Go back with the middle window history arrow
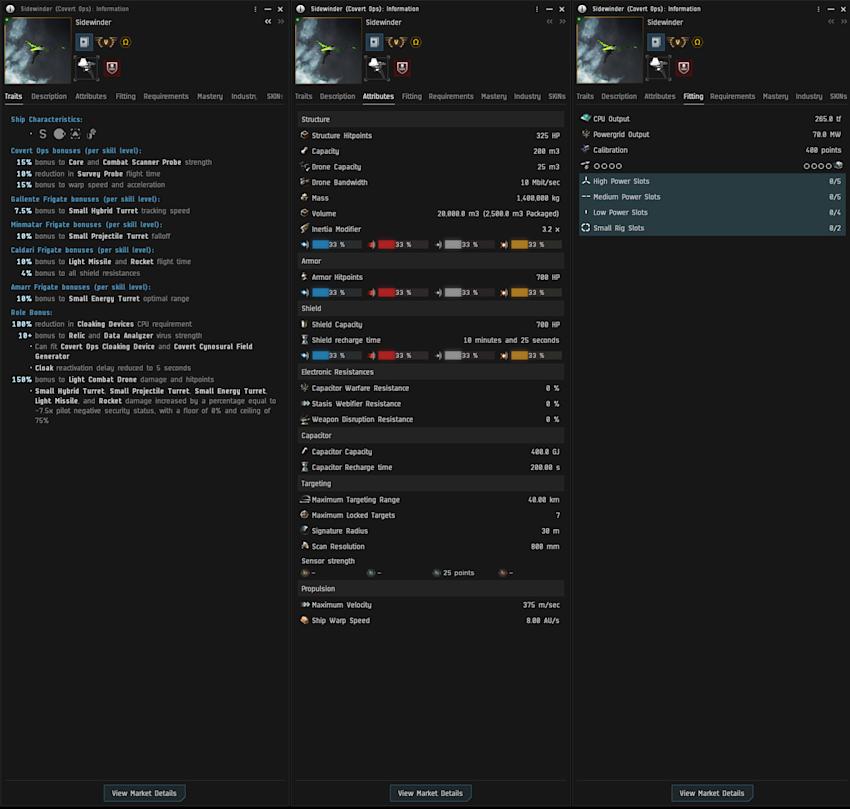Viewport: 850px width, 809px height. point(550,22)
